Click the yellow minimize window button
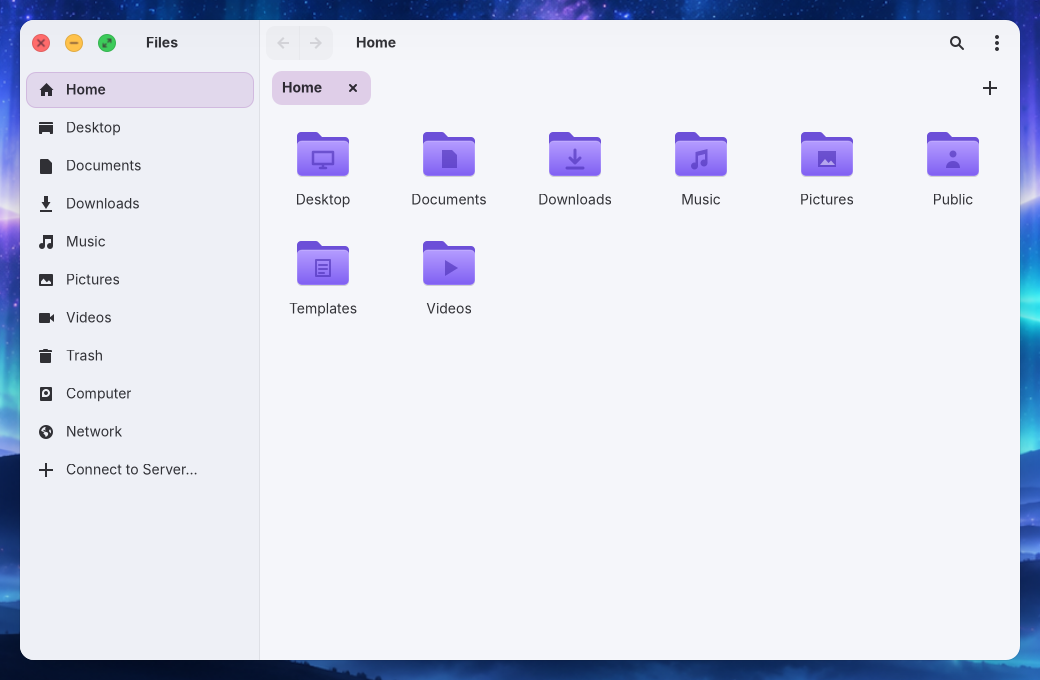This screenshot has height=680, width=1040. coord(74,43)
